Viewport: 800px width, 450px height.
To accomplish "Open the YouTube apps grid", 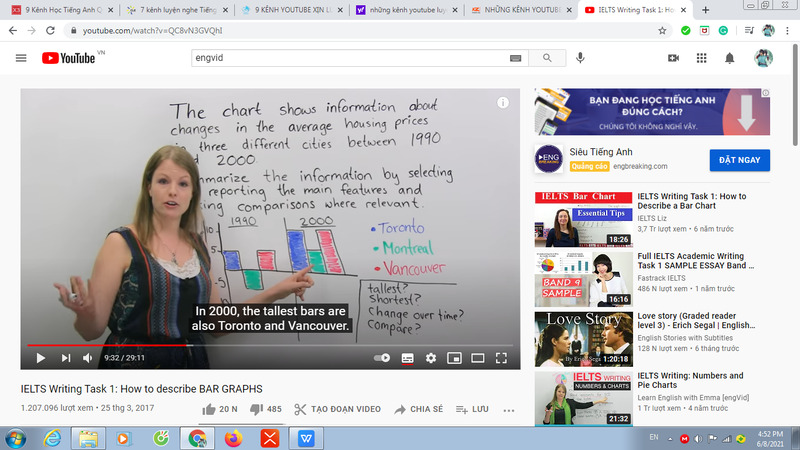I will [x=702, y=58].
